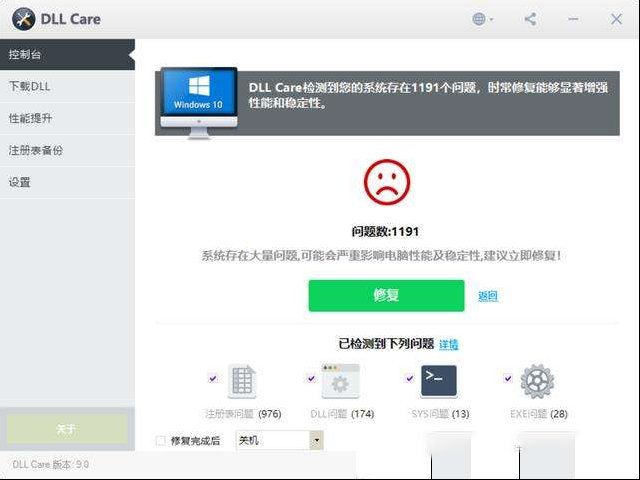640x480 pixels.
Task: Enable the 修复完成后 checkbox
Action: [161, 441]
